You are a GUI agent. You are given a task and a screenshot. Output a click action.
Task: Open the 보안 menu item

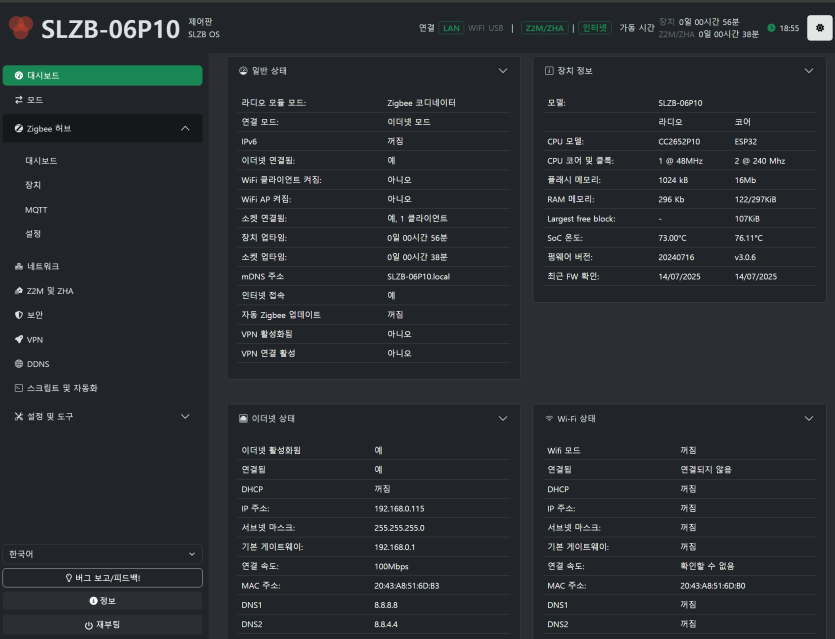(x=102, y=315)
